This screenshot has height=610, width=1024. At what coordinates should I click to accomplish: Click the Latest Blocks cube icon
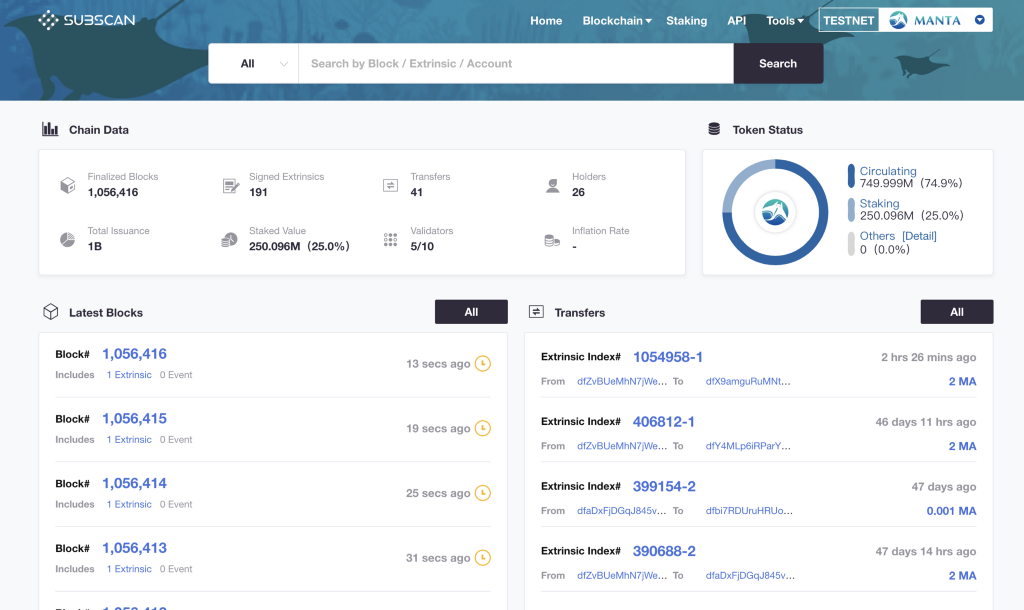[51, 312]
